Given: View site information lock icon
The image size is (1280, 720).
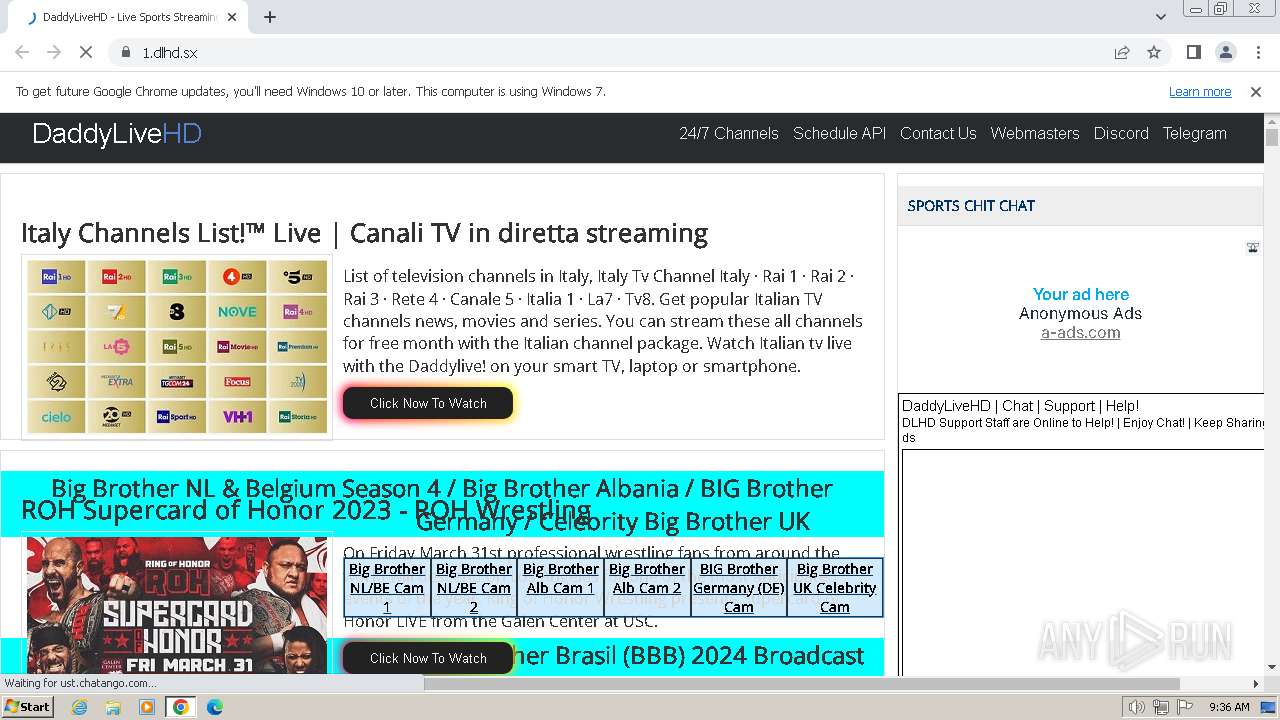Looking at the screenshot, I should [126, 52].
